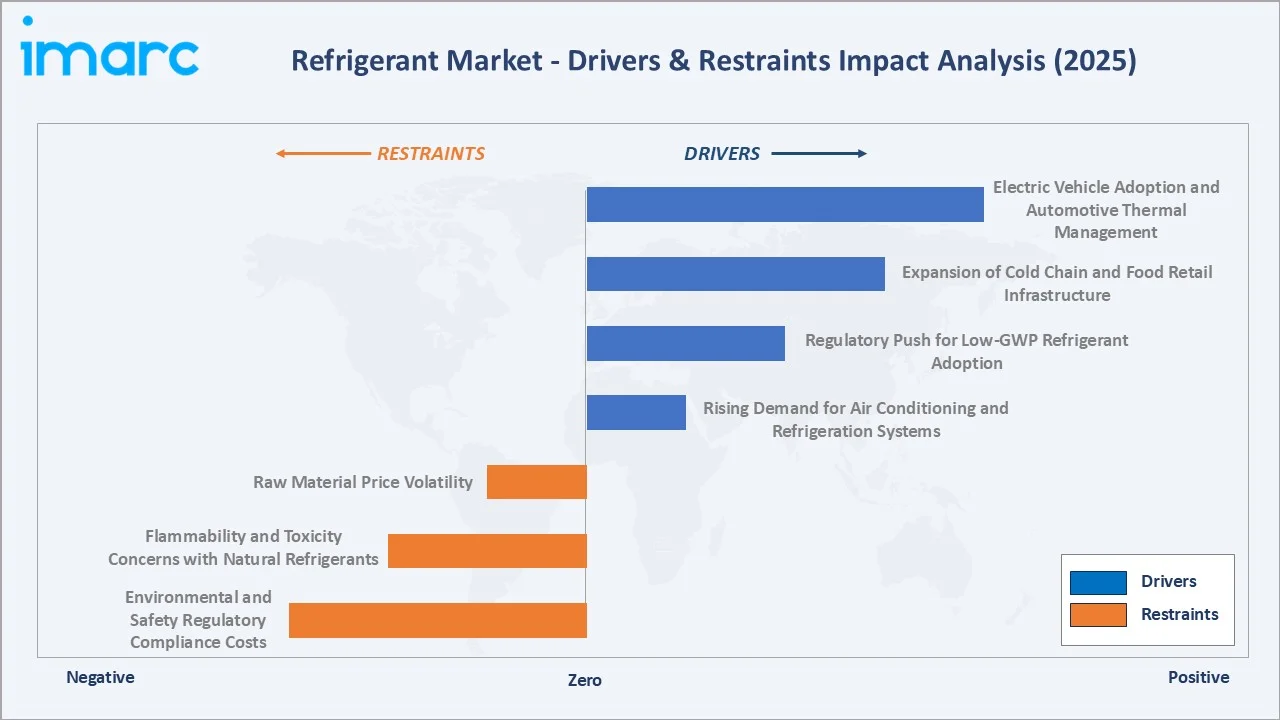Select the Environmental and Safety Regulatory bar

click(438, 620)
